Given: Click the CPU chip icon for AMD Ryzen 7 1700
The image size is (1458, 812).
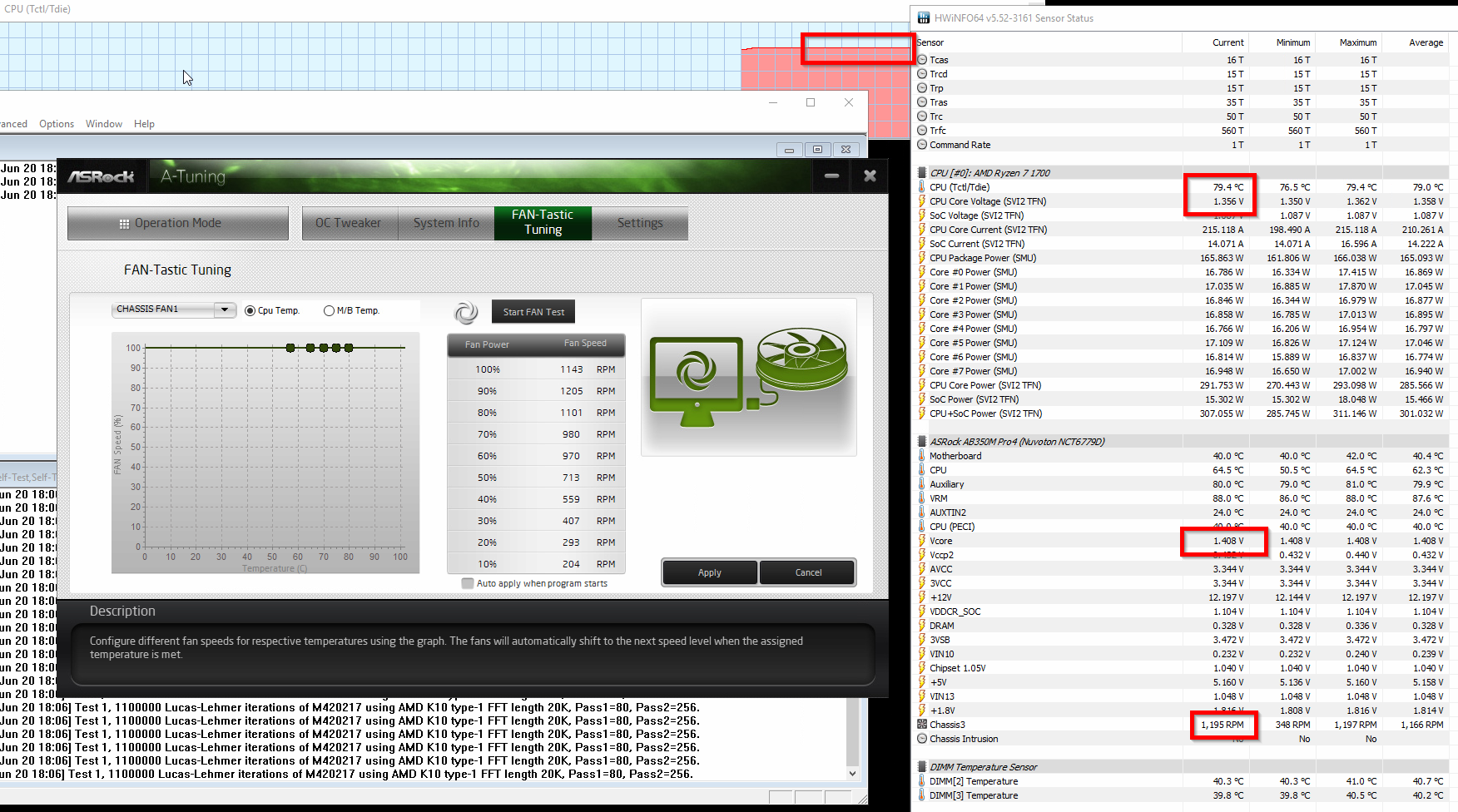Looking at the screenshot, I should coord(922,173).
